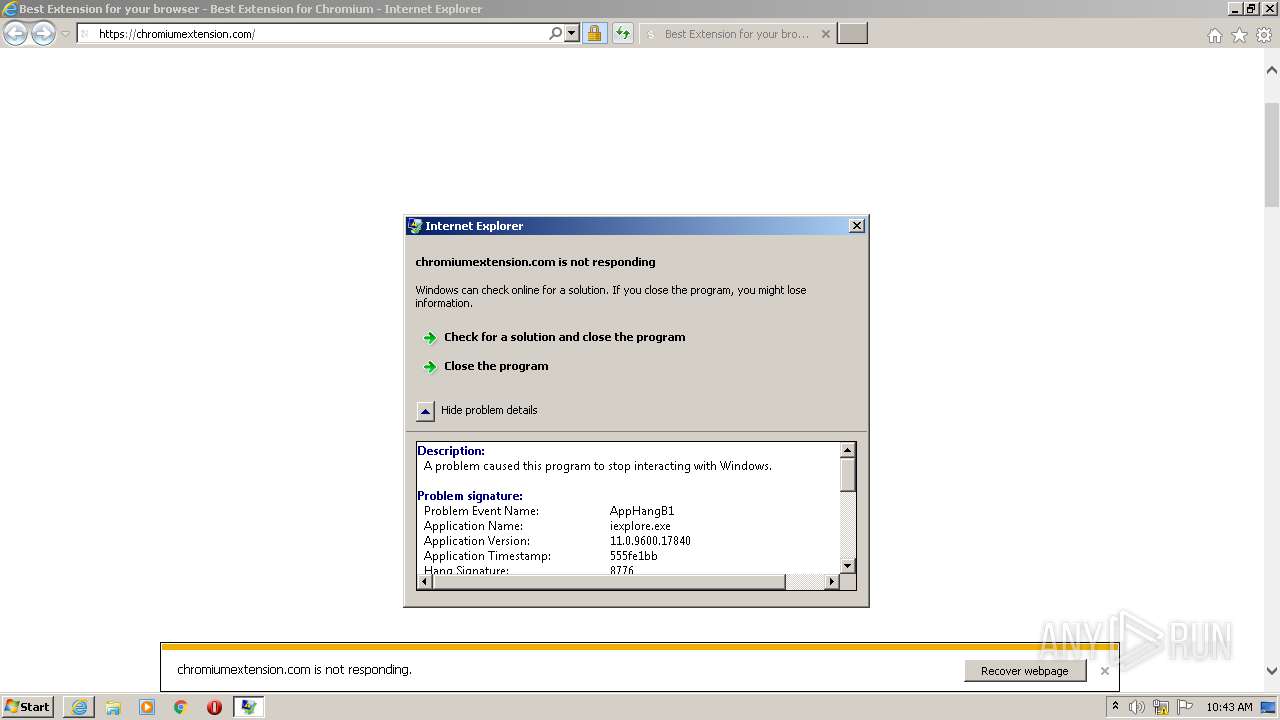Open Internet Explorer from the taskbar

(x=79, y=707)
